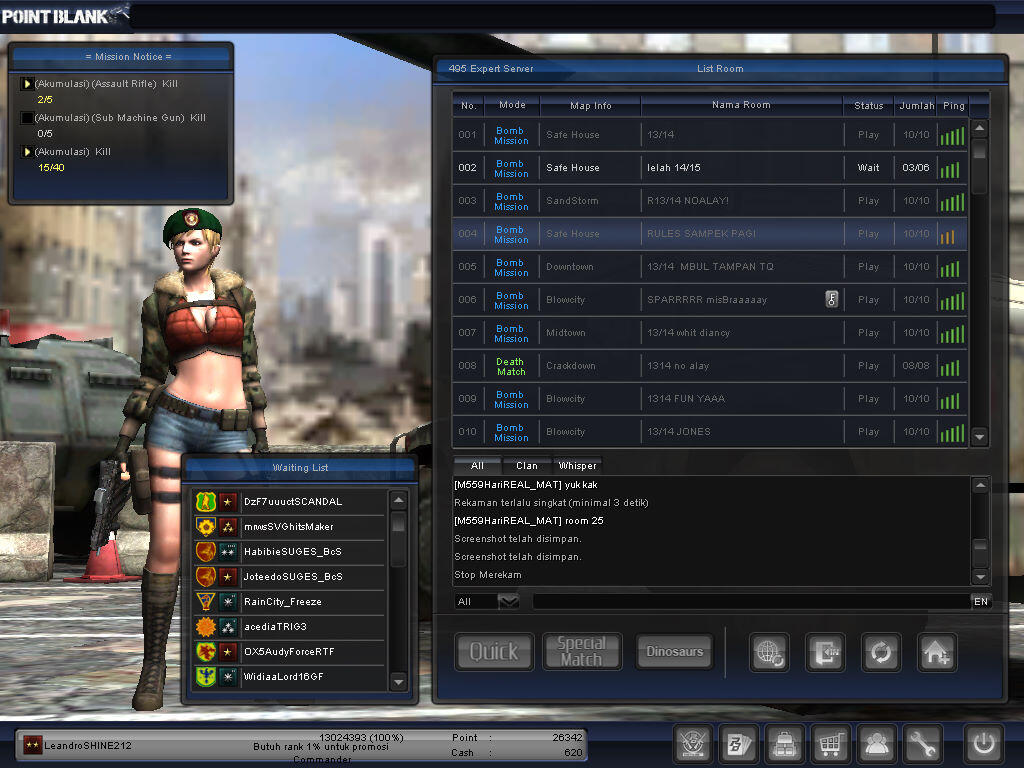Open the wrench options icon
This screenshot has width=1024, height=768.
pos(923,743)
